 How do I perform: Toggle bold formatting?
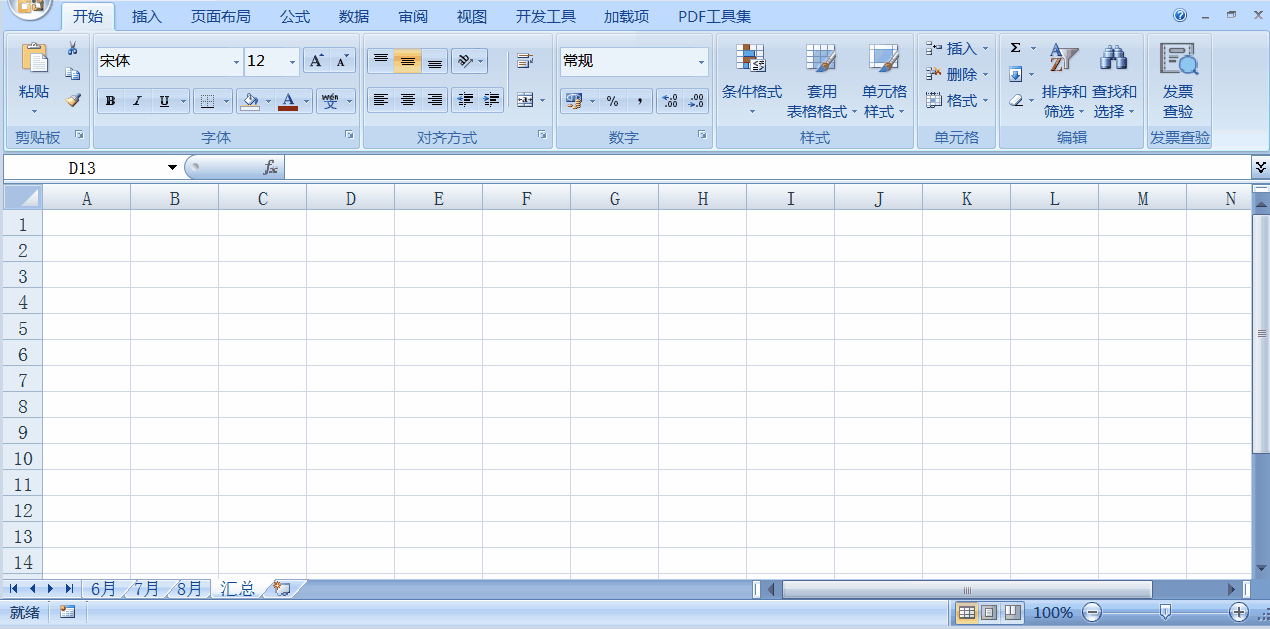coord(110,101)
